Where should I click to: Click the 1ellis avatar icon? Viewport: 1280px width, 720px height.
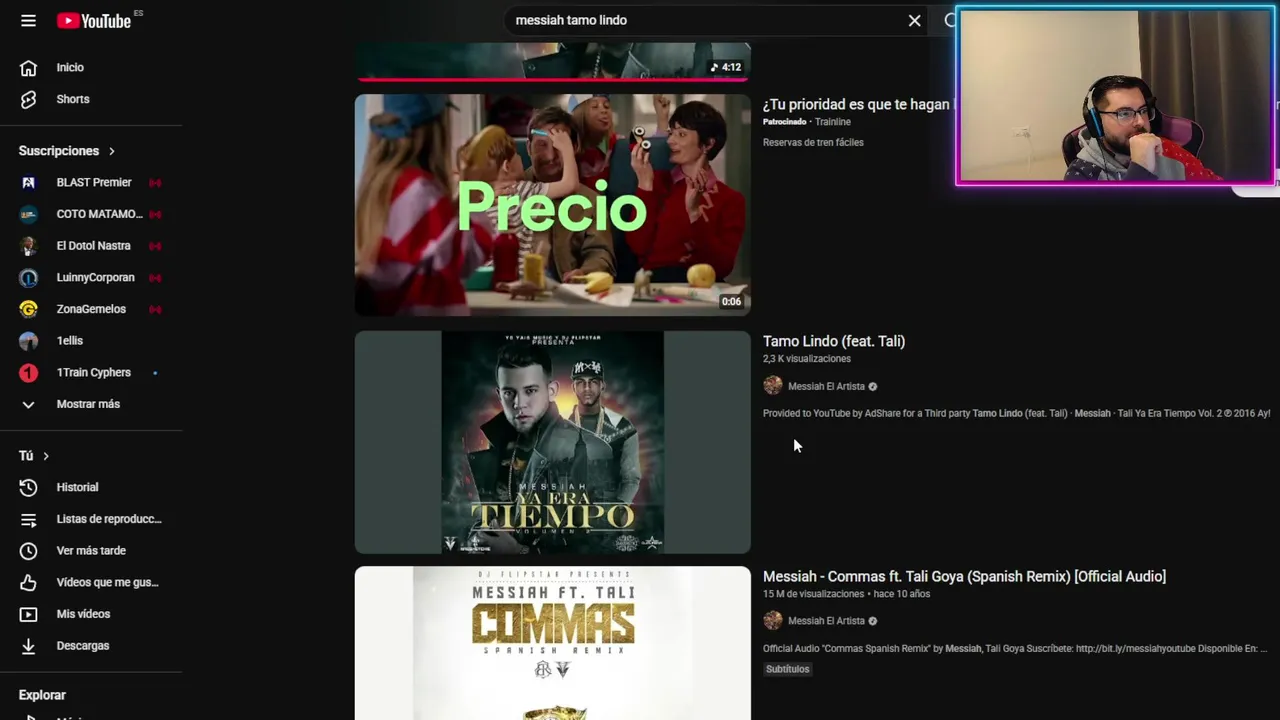pos(28,340)
